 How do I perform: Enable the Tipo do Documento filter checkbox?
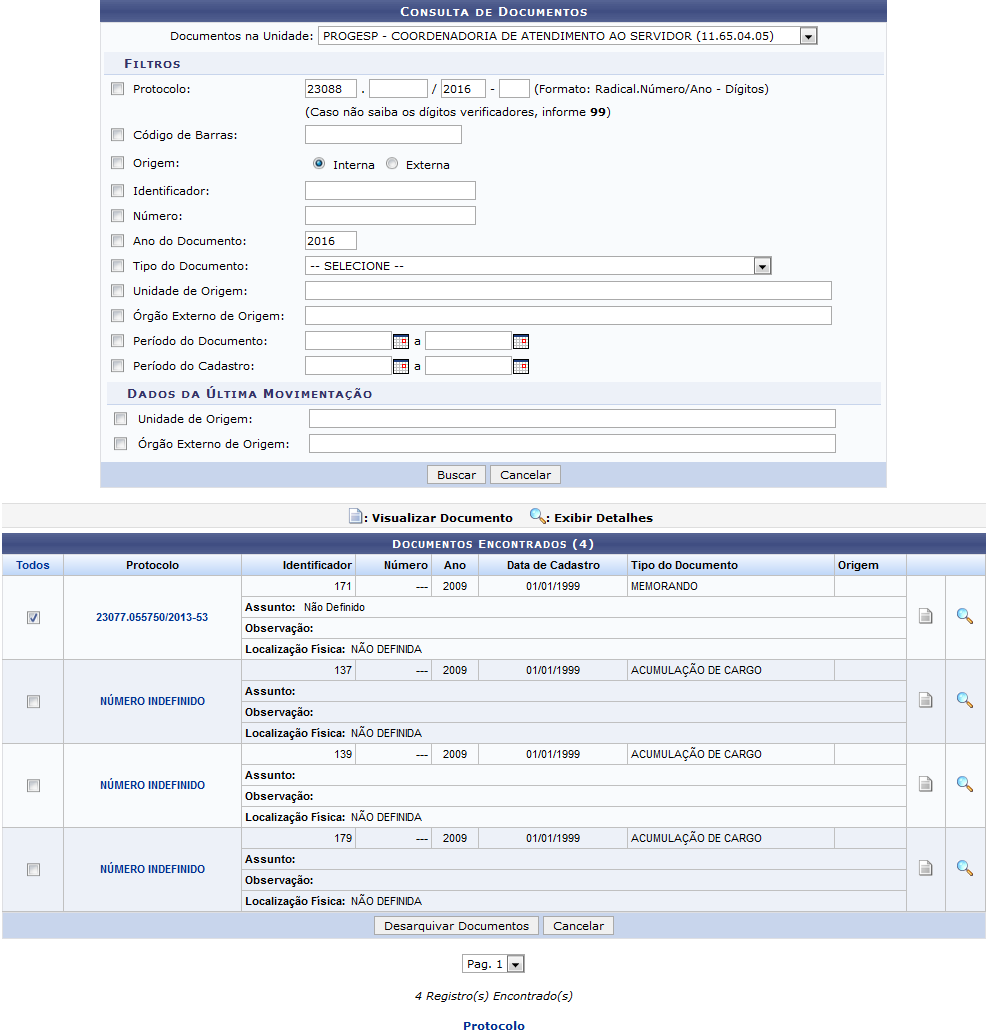(117, 265)
